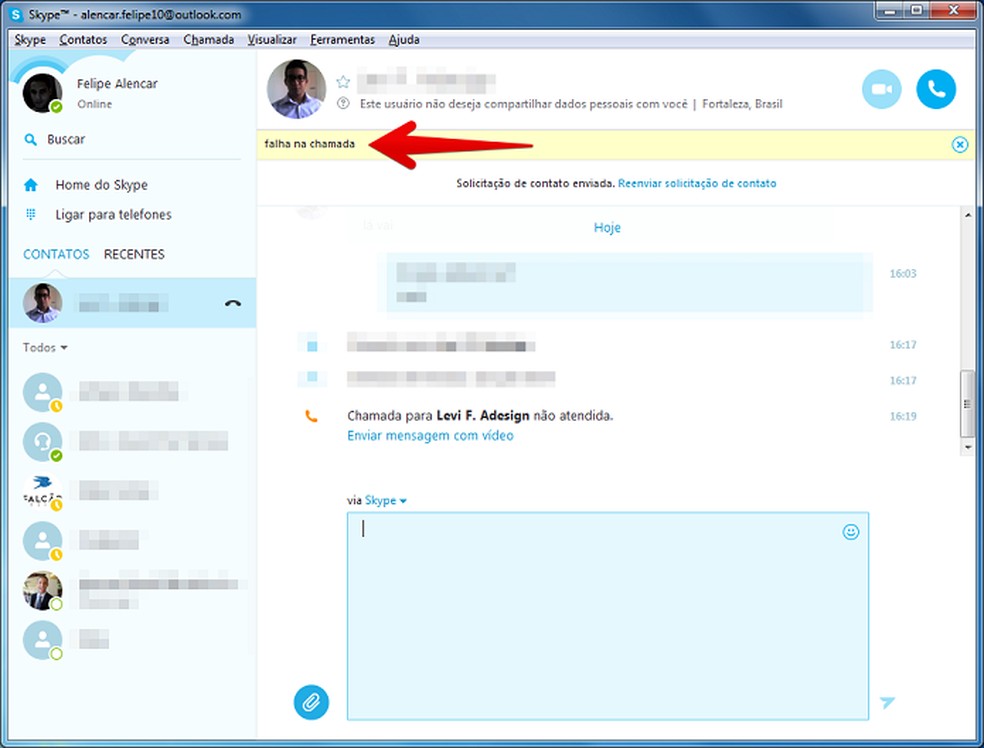Click the conversation scrollbar thumb
The width and height of the screenshot is (984, 748).
coord(967,404)
